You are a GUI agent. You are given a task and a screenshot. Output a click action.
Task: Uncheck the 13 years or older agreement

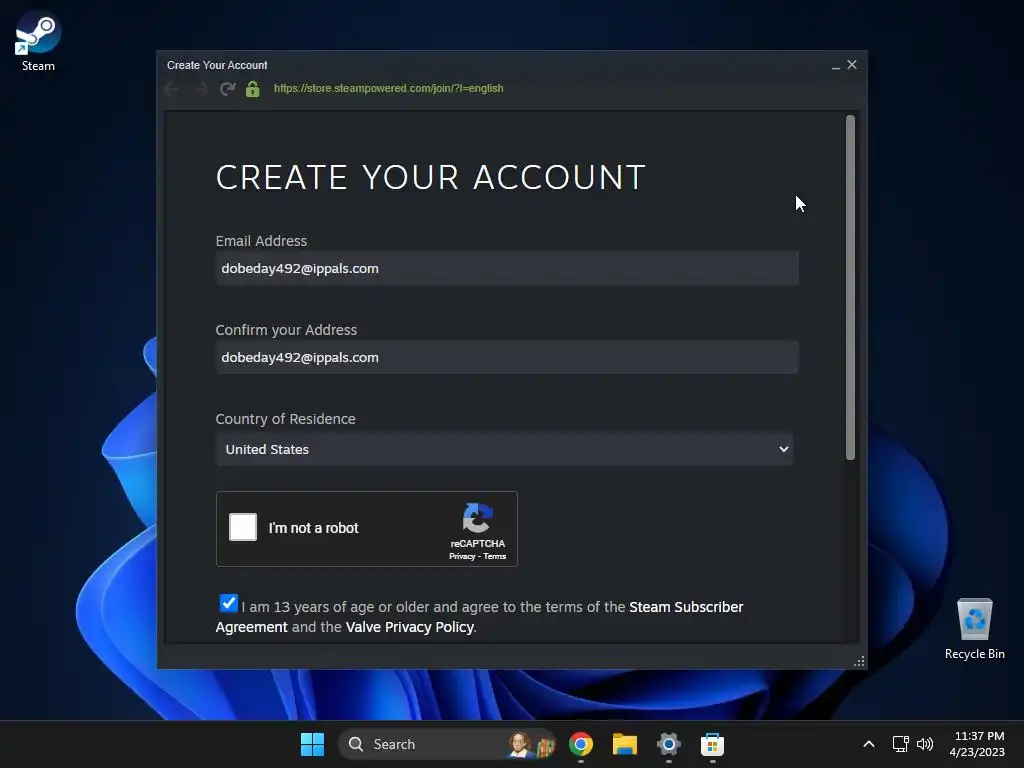tap(229, 603)
